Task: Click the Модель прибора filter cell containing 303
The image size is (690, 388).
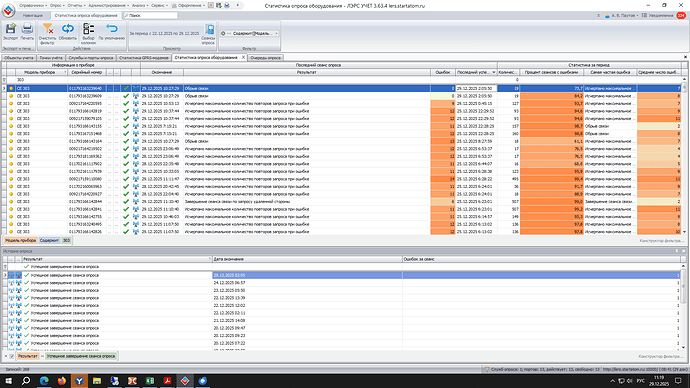Action: [41, 80]
